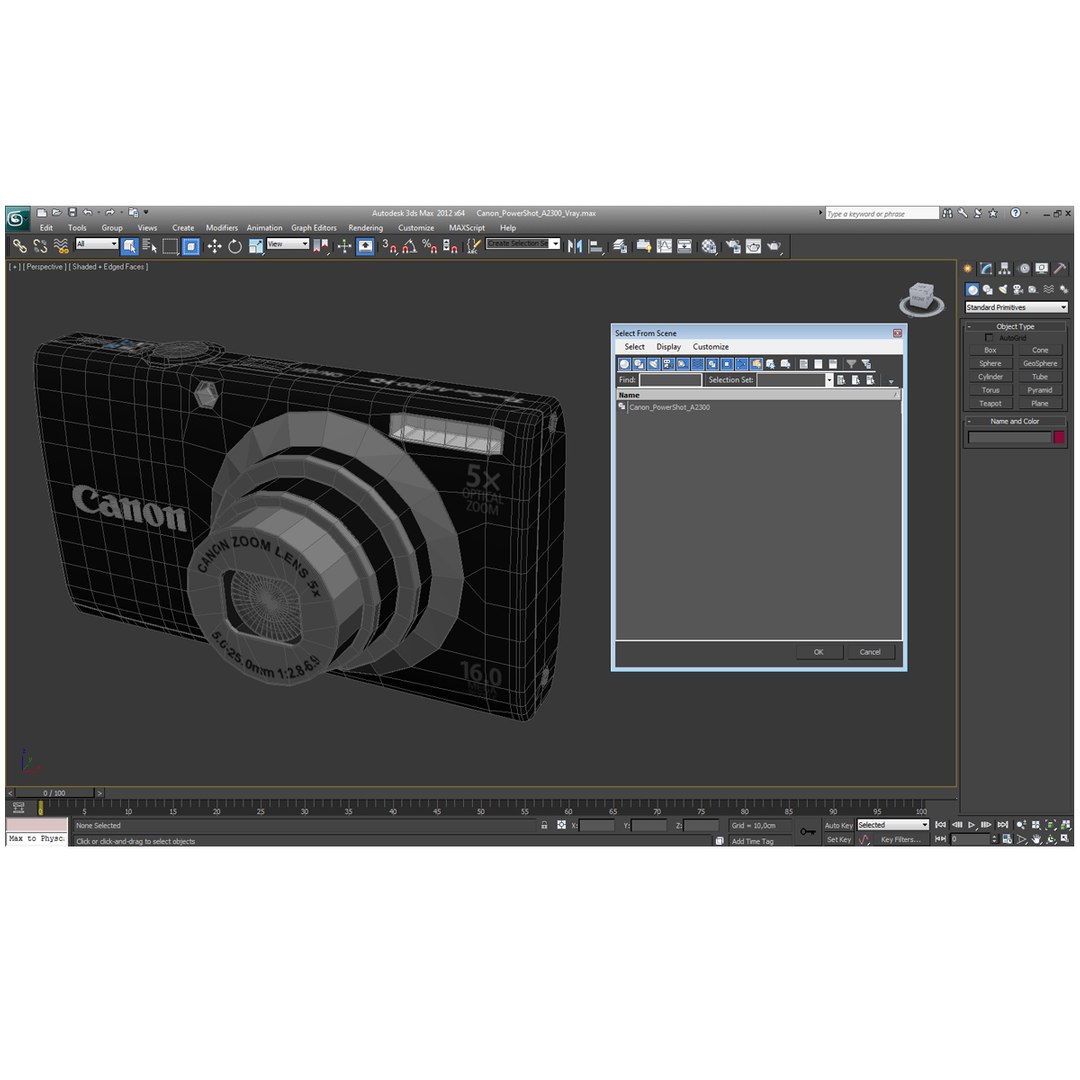Toggle the Percent Snap button
The height and width of the screenshot is (1080, 1080).
[x=430, y=246]
